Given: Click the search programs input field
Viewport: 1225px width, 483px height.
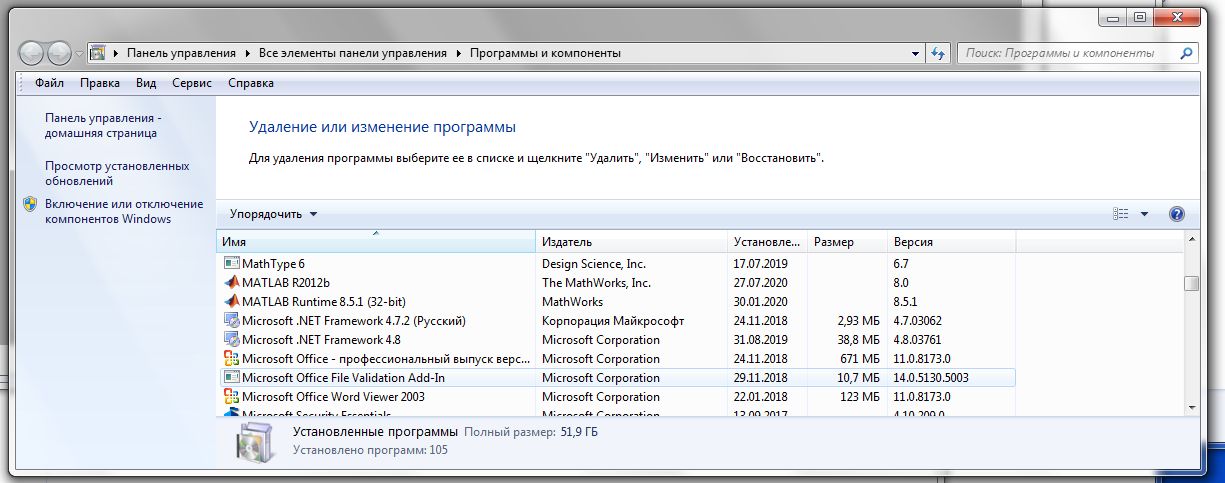Looking at the screenshot, I should coord(1064,53).
